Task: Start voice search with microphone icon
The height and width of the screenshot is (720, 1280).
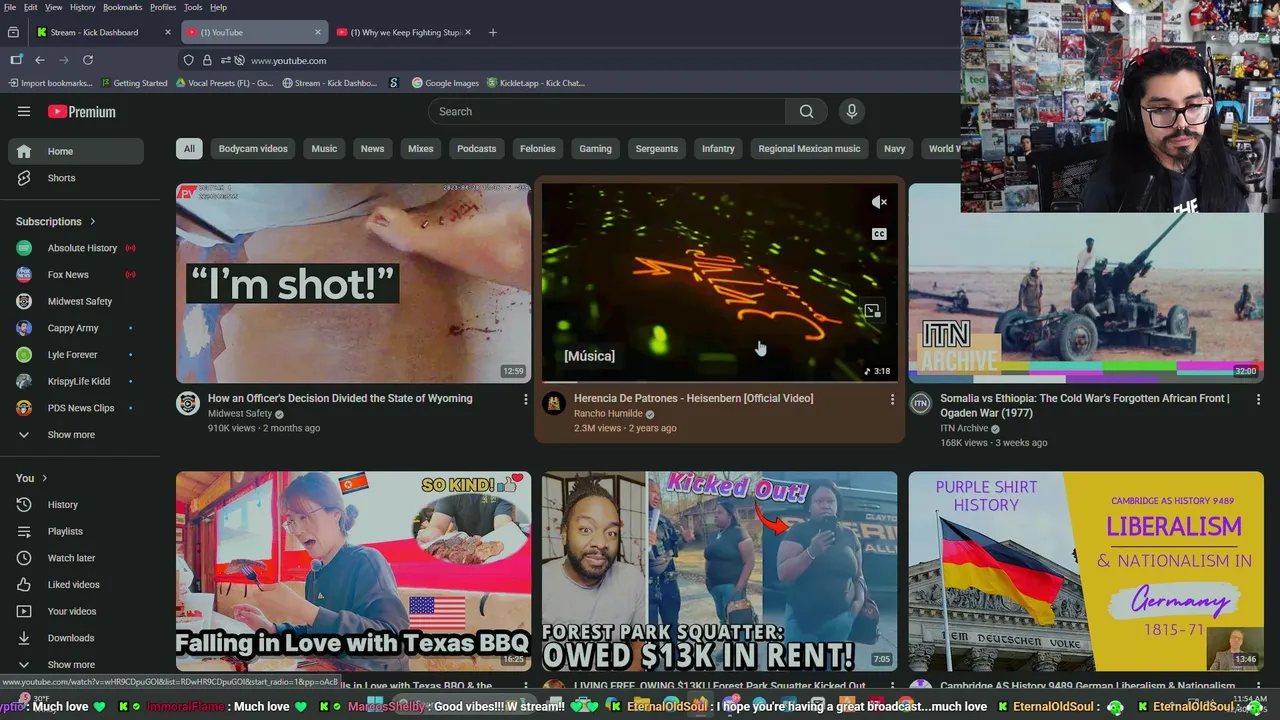Action: click(852, 112)
